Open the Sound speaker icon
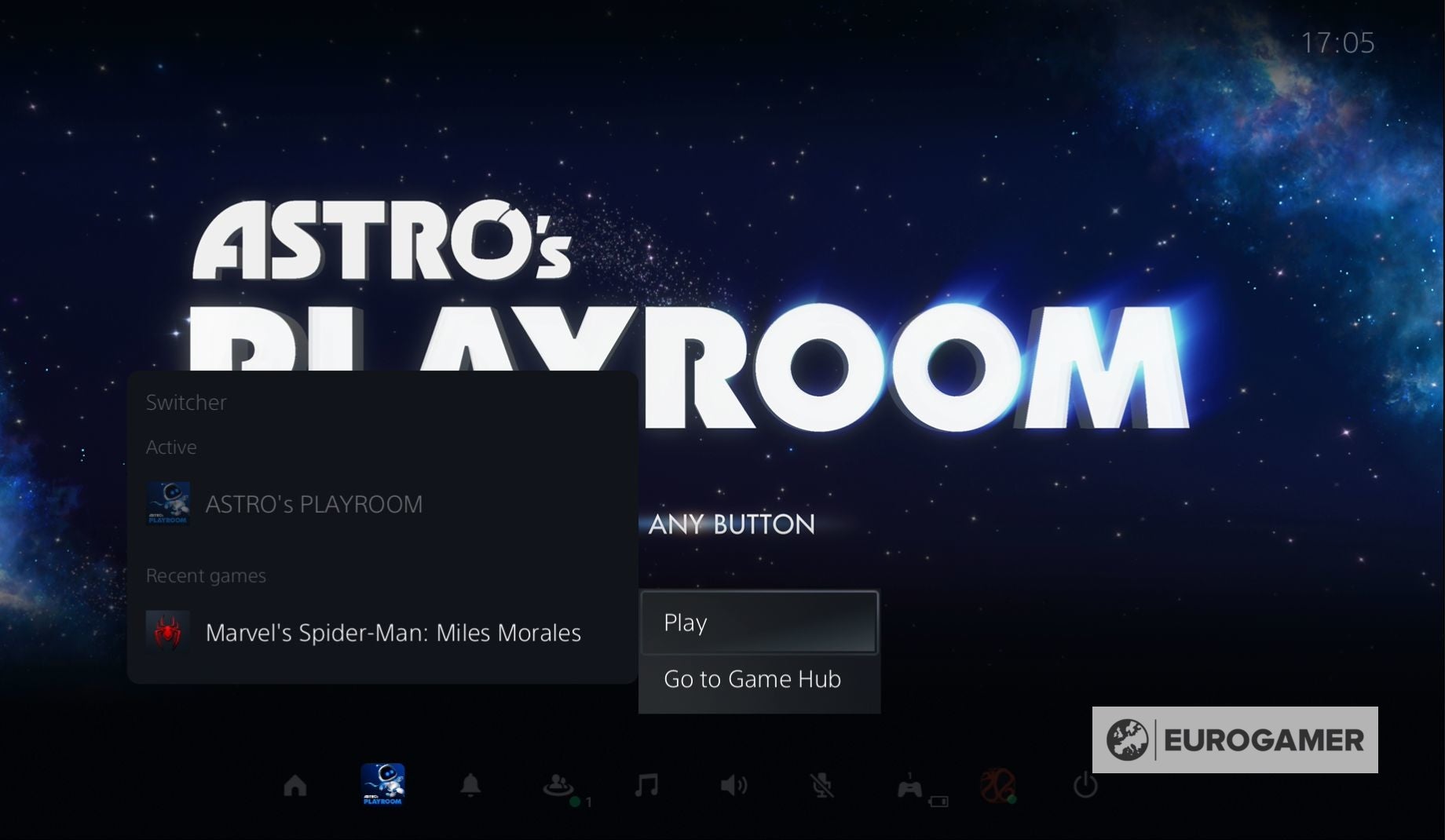 coord(734,785)
